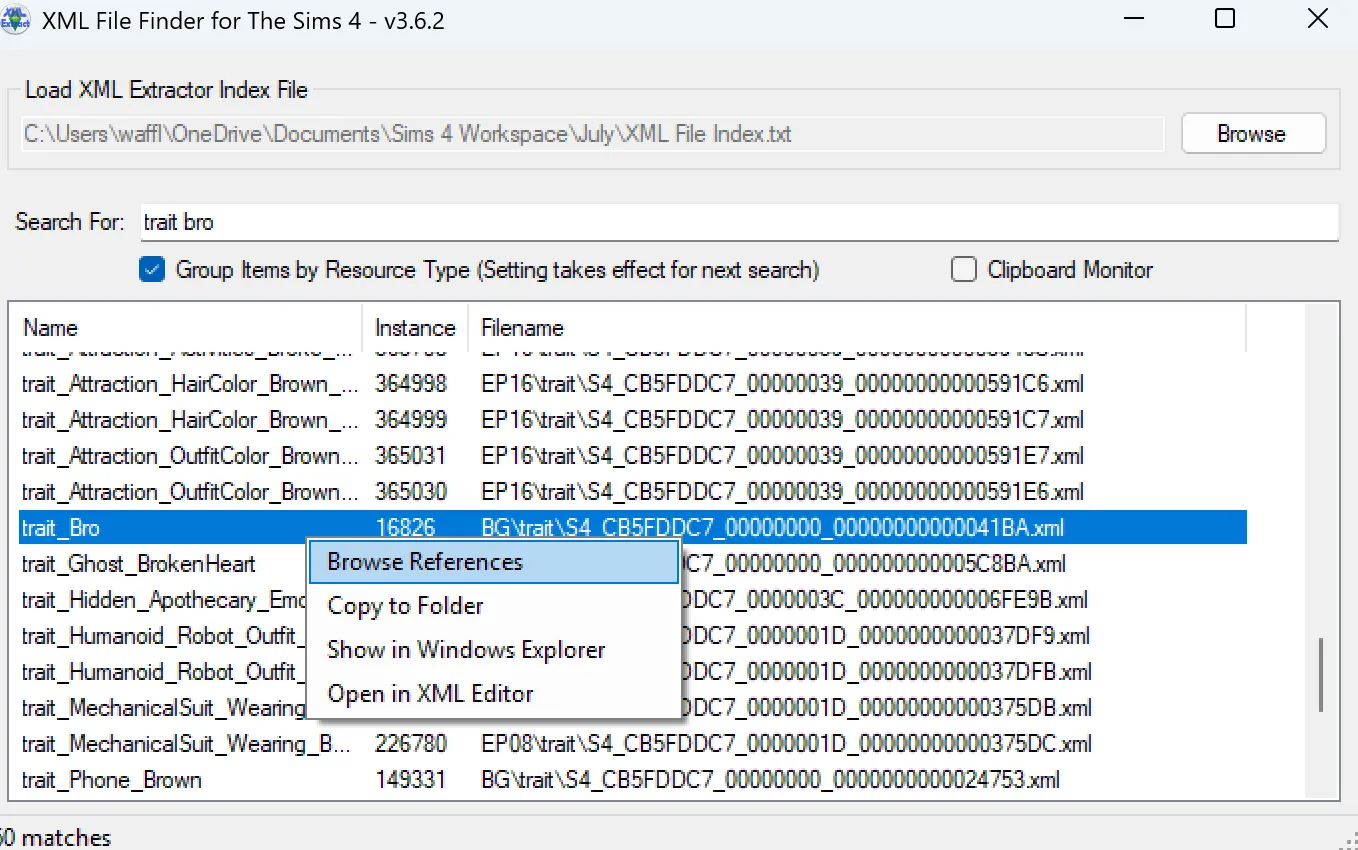Open trait_Bro in XML Editor
The height and width of the screenshot is (850, 1358).
tap(431, 693)
